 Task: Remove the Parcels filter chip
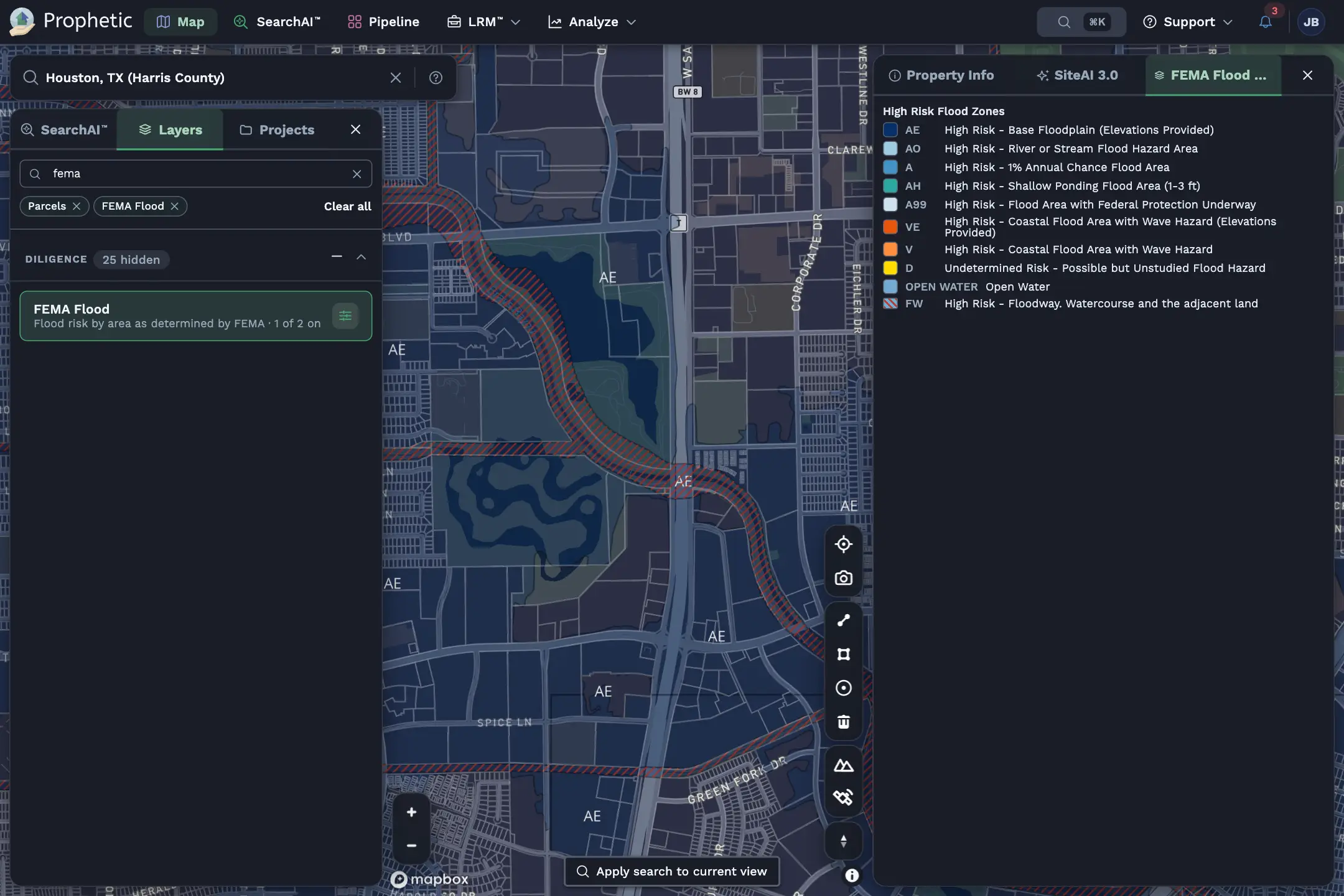click(77, 206)
